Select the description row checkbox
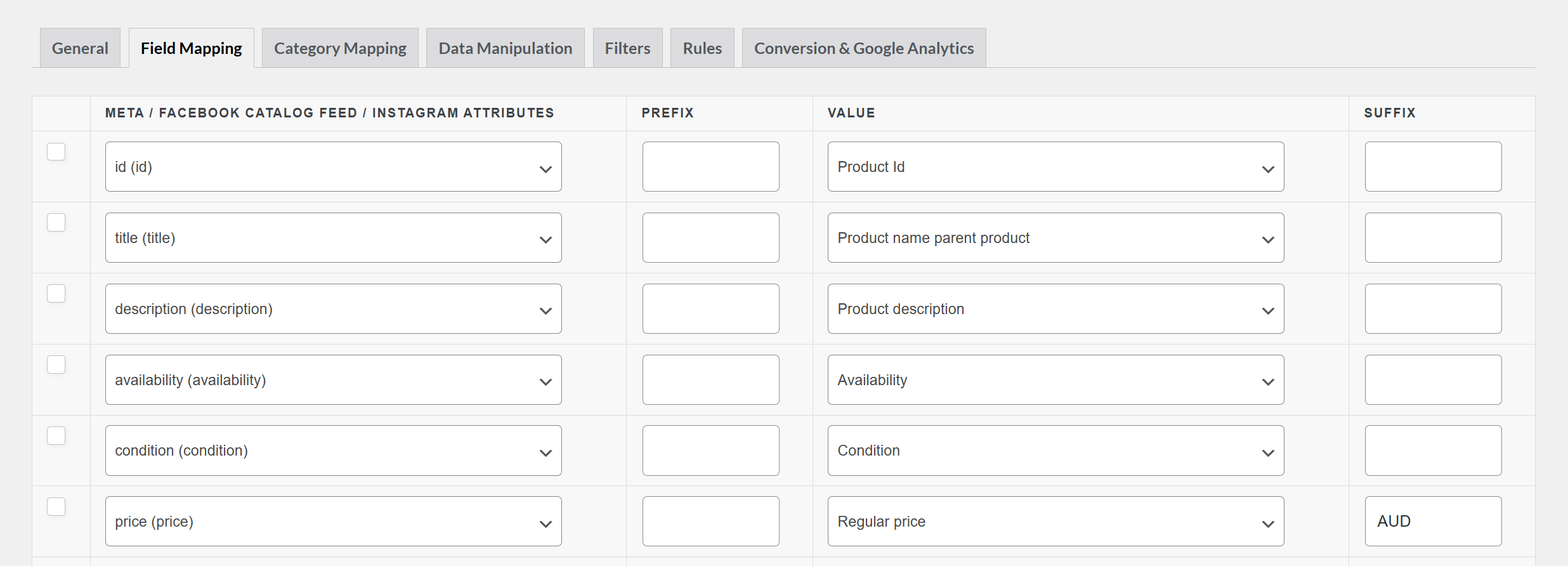 [56, 294]
